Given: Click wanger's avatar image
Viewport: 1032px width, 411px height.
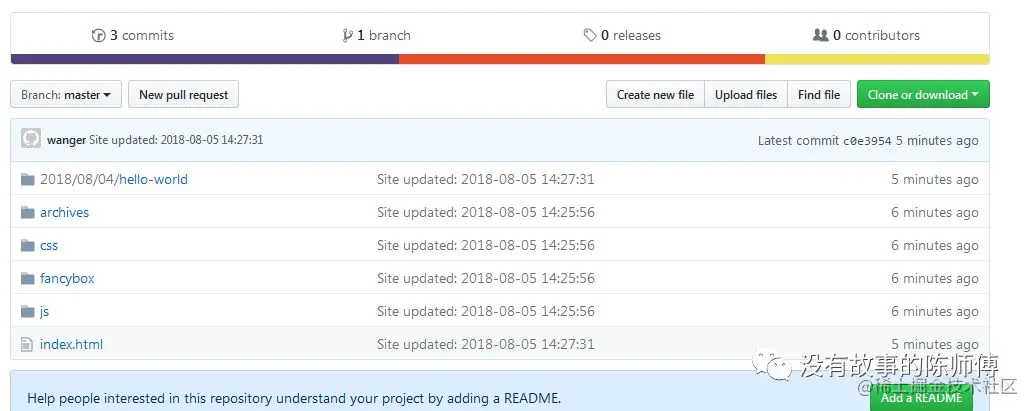Looking at the screenshot, I should [30, 138].
